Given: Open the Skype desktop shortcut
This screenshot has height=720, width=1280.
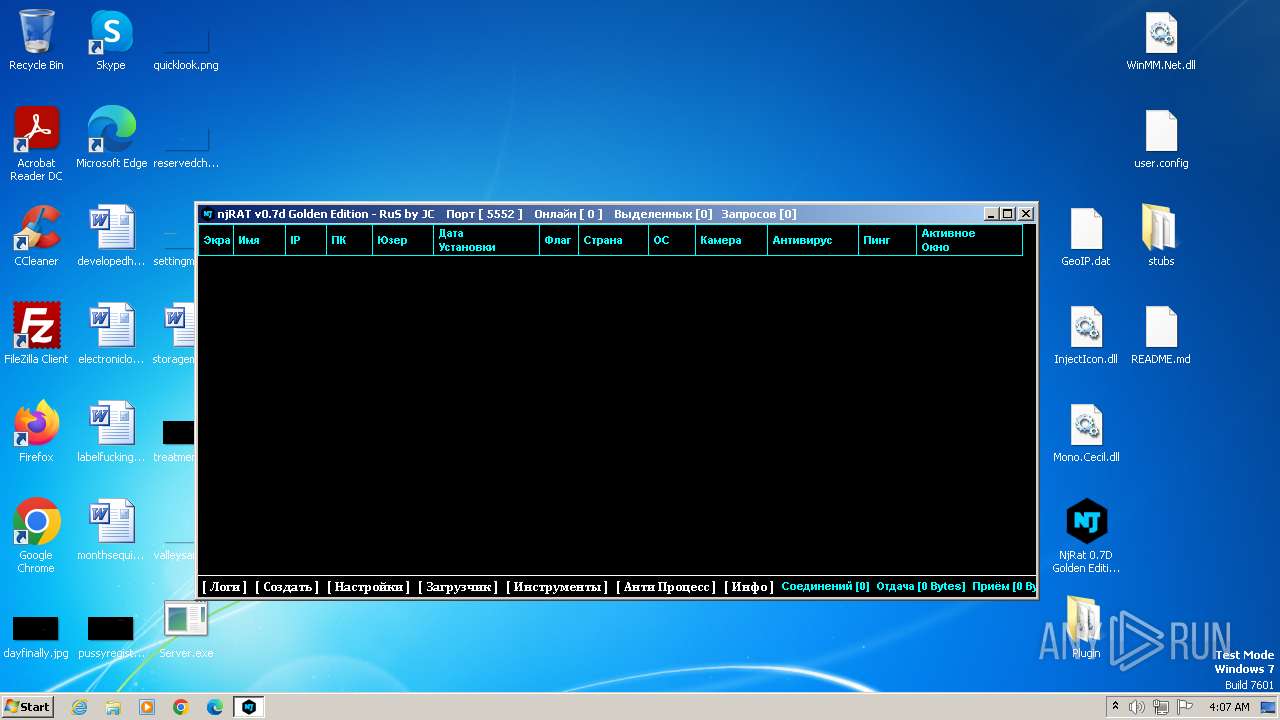Looking at the screenshot, I should pos(111,40).
